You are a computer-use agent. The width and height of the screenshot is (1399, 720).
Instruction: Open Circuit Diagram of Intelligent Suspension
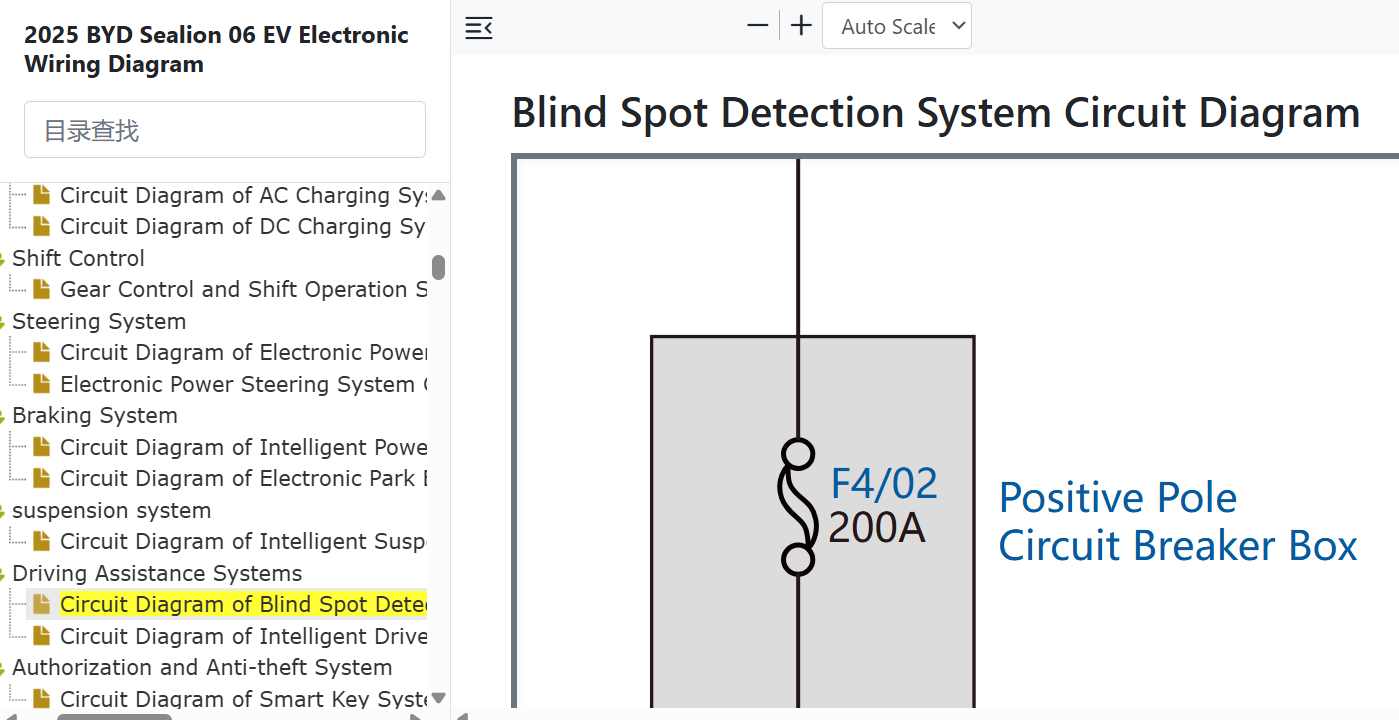[243, 541]
